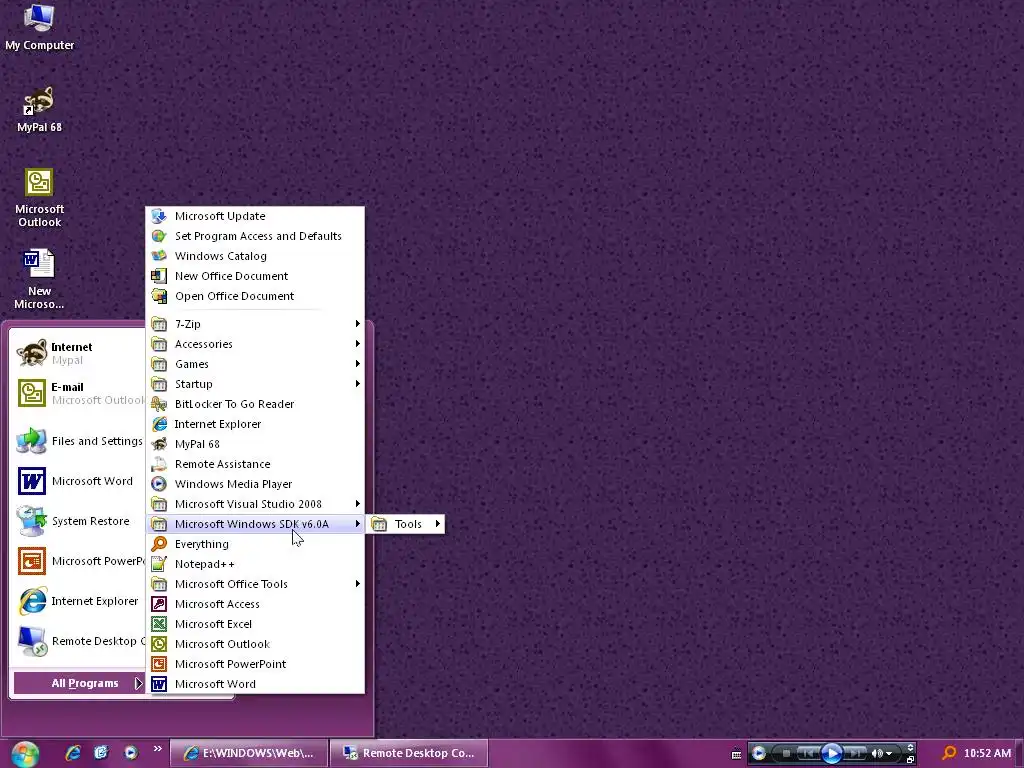Screen dimensions: 1024x768
Task: Launch MyPal 68 from All Programs list
Action: [x=255, y=444]
